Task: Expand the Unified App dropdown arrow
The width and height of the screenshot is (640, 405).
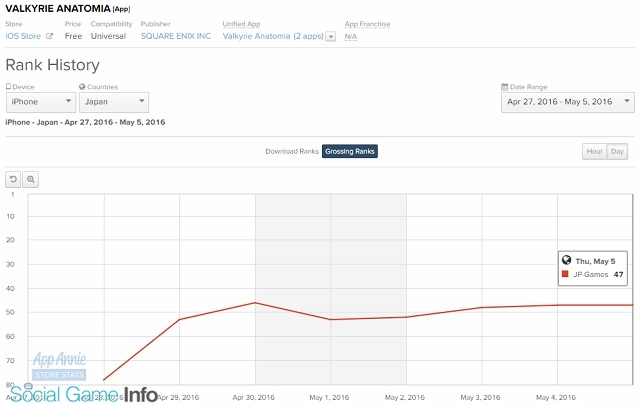Action: pos(331,36)
